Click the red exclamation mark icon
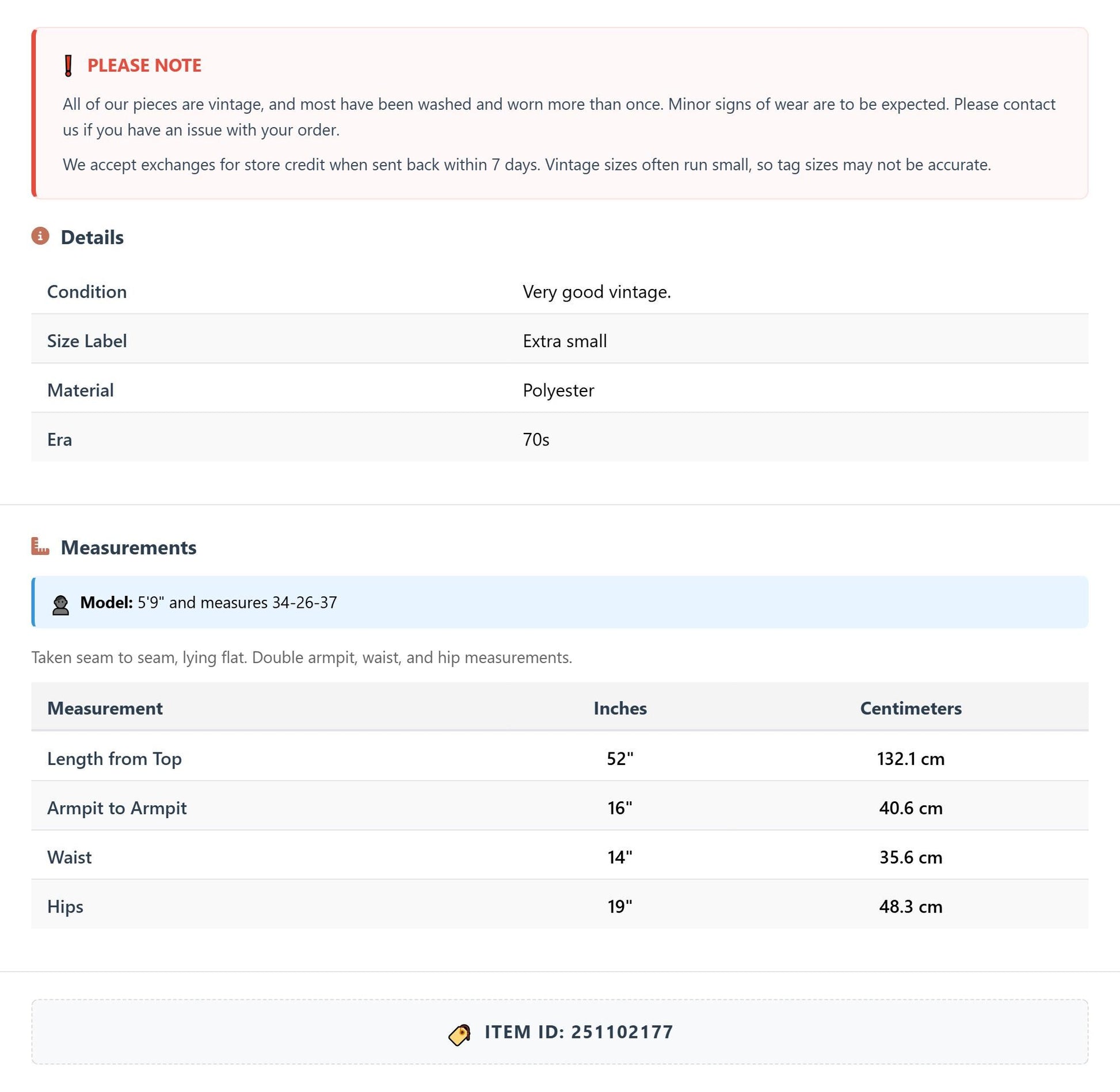The width and height of the screenshot is (1120, 1092). (x=68, y=66)
